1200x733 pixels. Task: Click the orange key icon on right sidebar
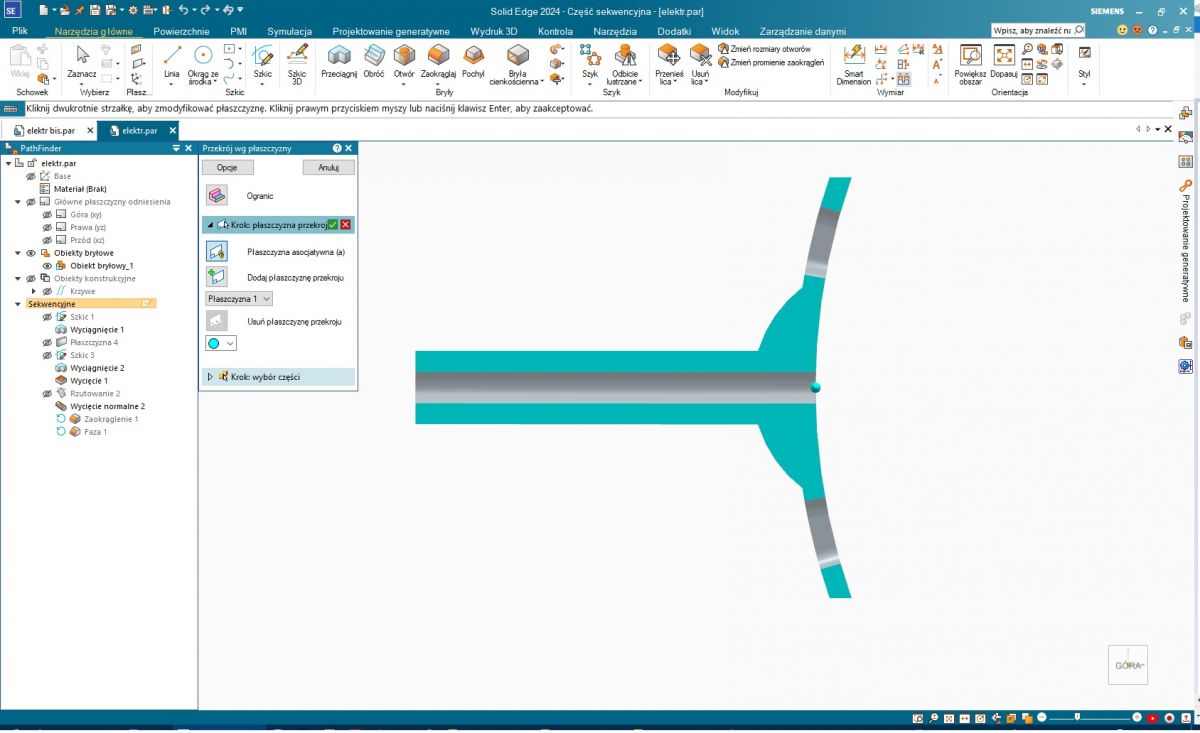(1186, 186)
